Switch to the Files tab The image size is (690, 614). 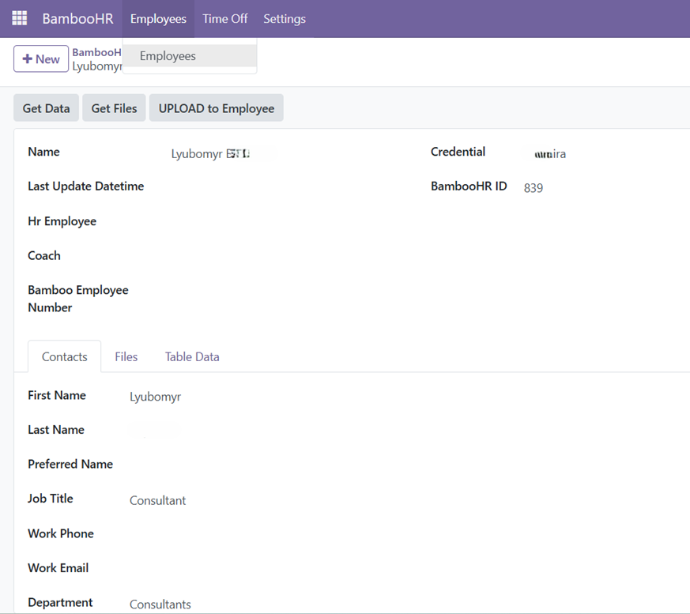coord(126,357)
